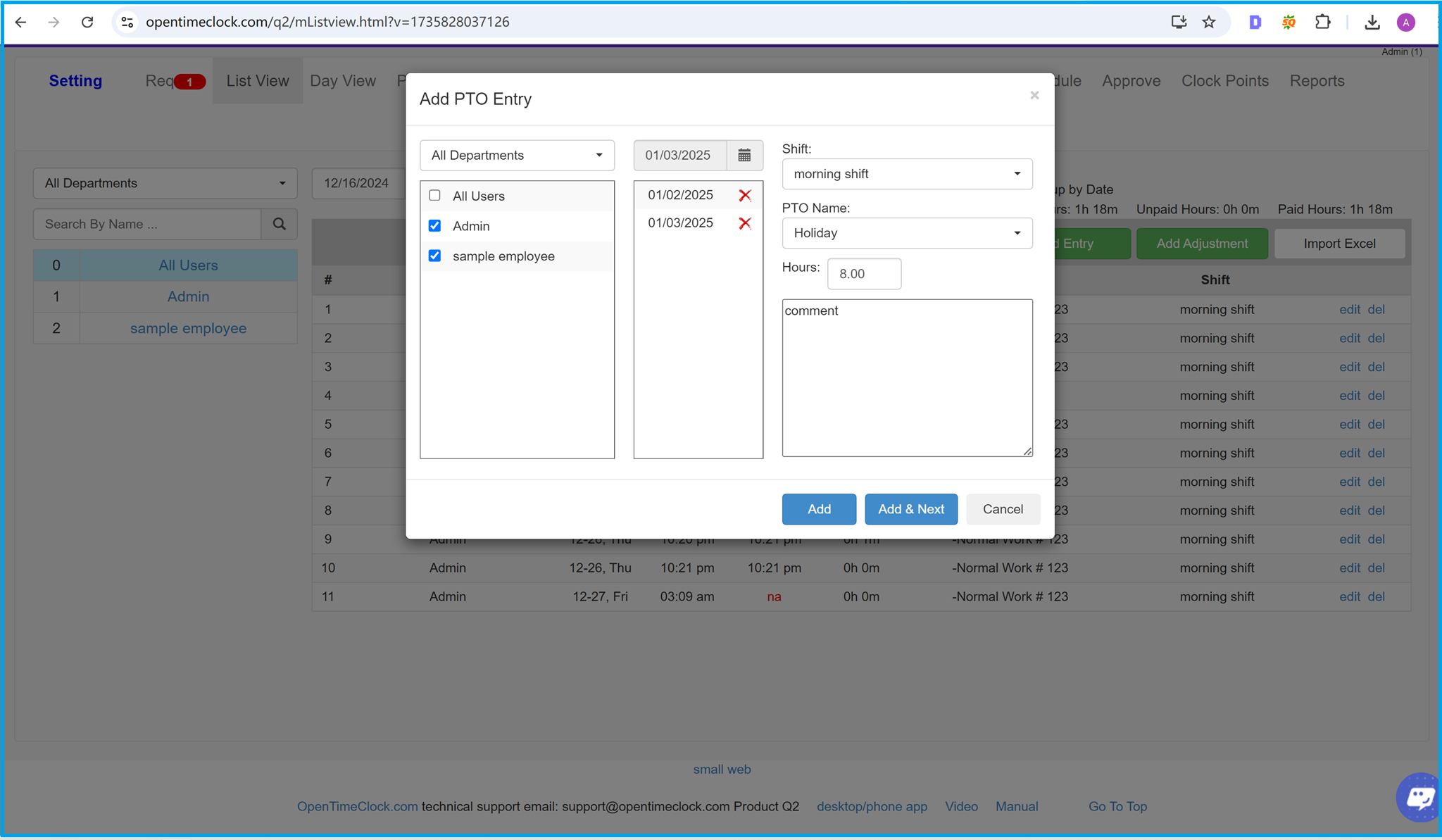
Task: Uncheck the Admin user checkbox
Action: pos(435,225)
